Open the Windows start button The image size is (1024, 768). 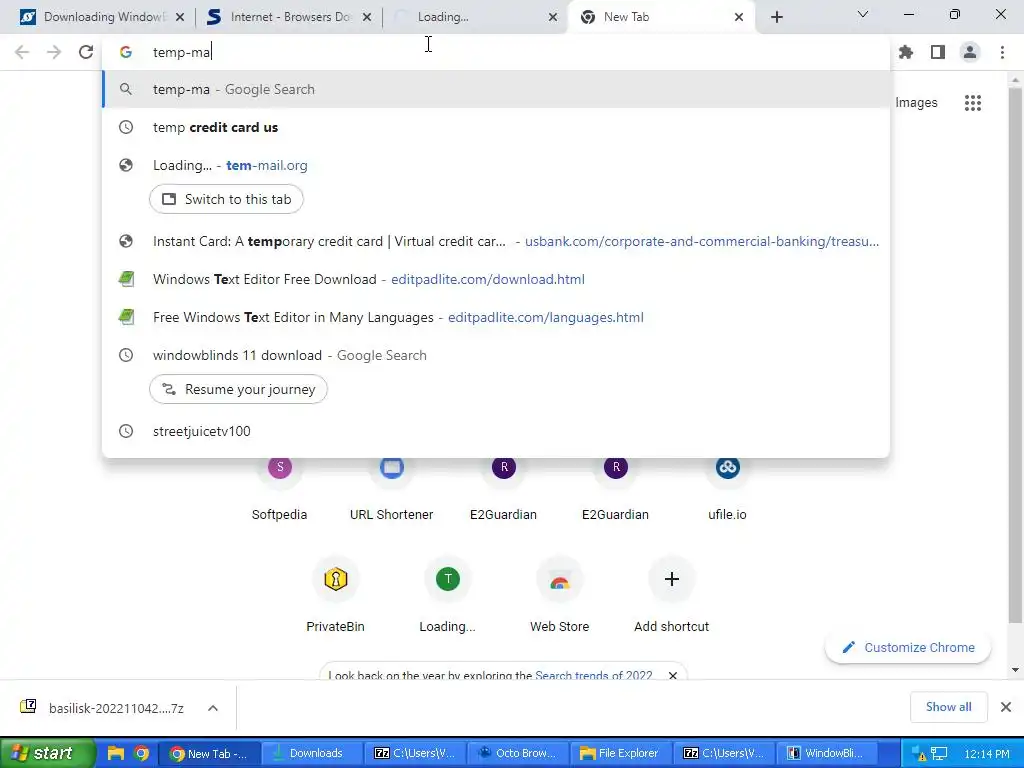47,753
